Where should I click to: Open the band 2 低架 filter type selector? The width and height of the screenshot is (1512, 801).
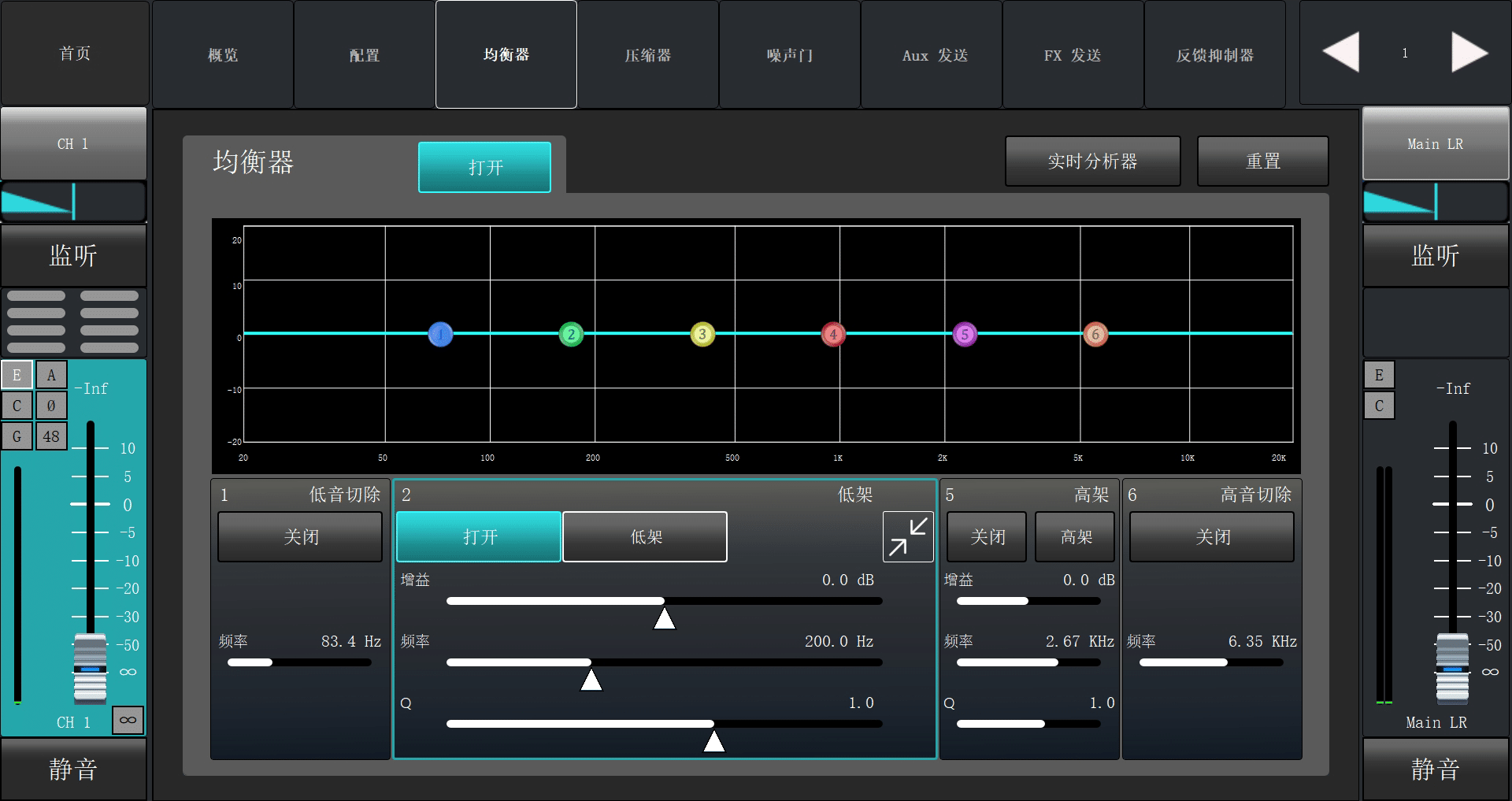(x=645, y=536)
